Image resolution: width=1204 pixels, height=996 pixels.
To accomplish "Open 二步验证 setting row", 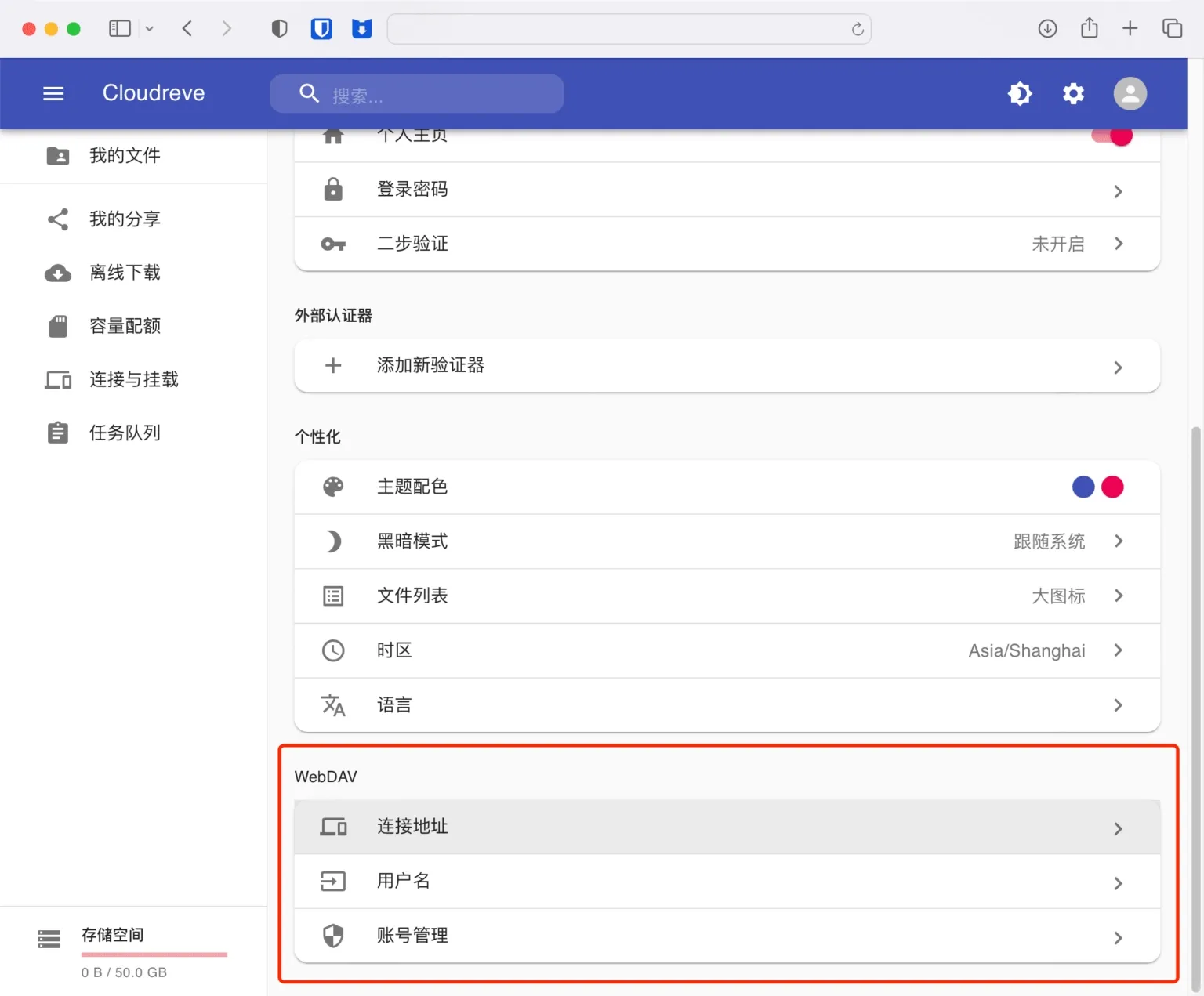I will click(727, 244).
